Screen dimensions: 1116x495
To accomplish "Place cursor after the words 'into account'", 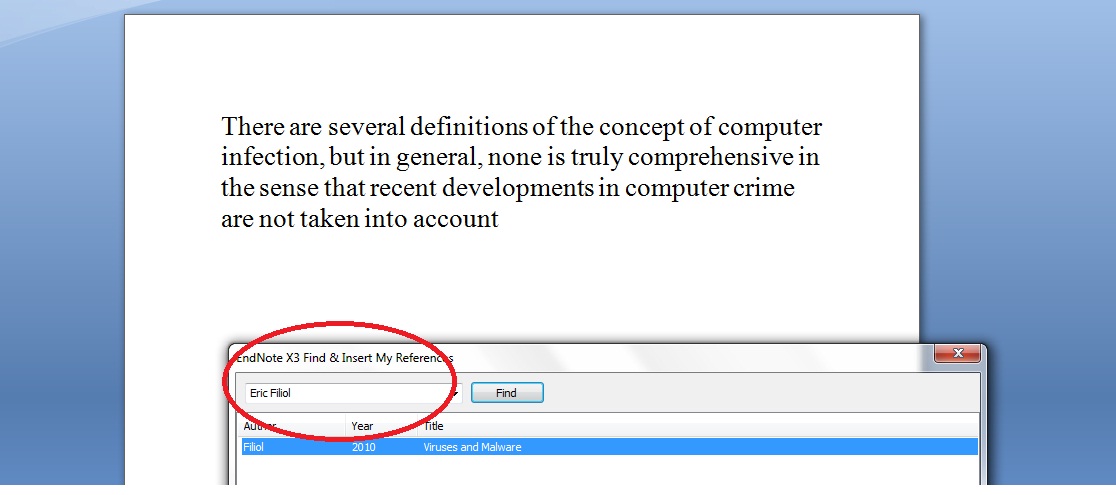I will pyautogui.click(x=500, y=219).
